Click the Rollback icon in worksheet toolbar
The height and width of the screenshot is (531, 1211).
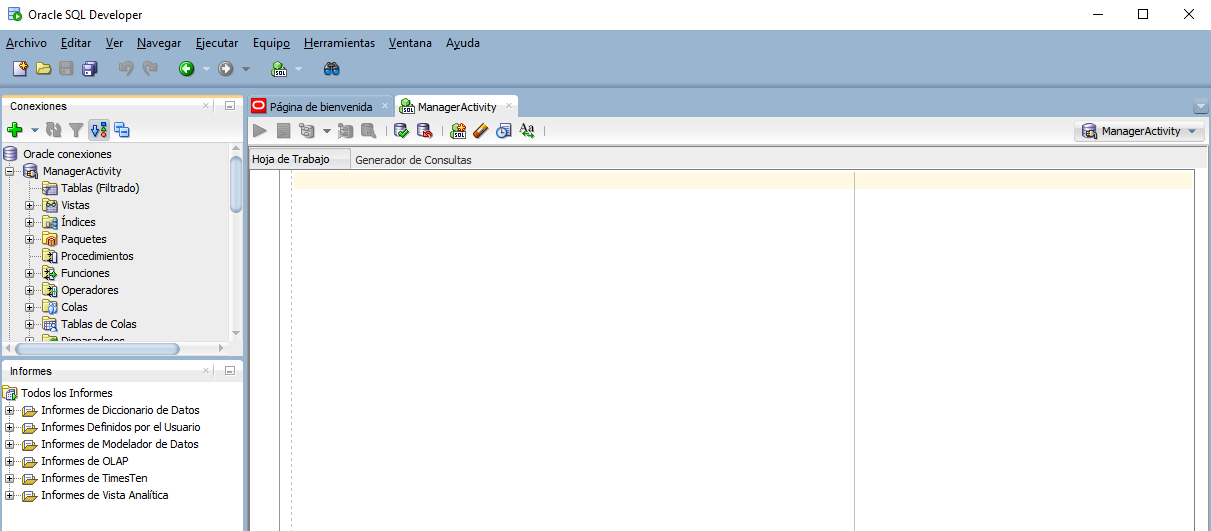[x=424, y=130]
